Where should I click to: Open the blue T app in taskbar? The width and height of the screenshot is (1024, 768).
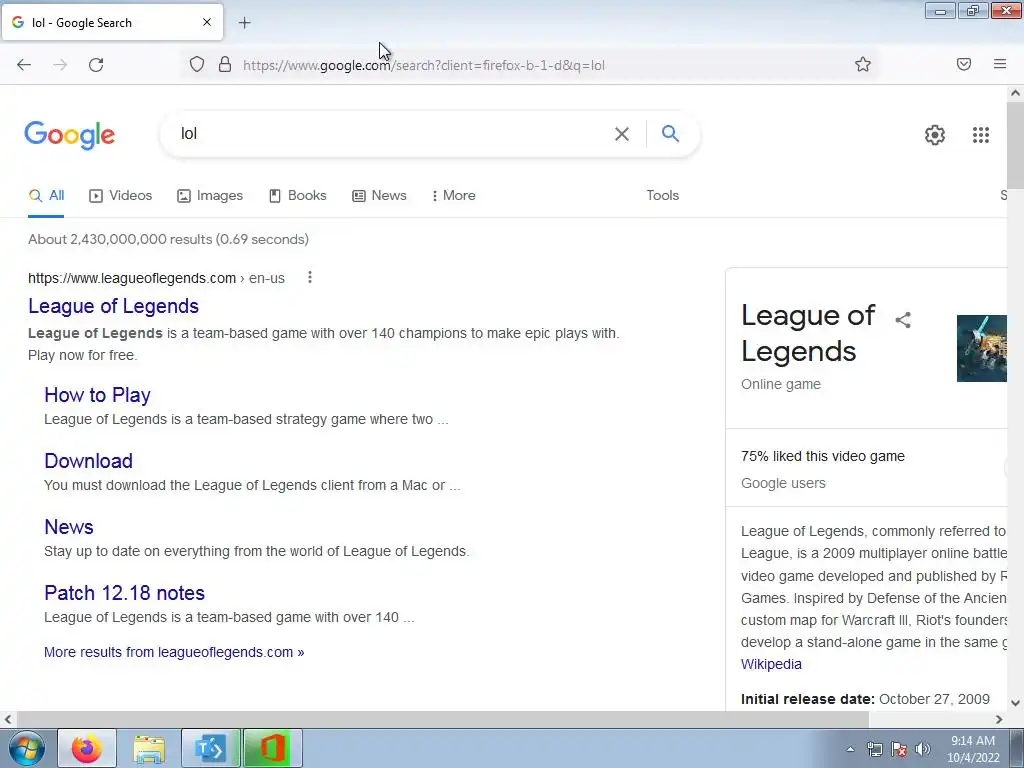click(210, 748)
